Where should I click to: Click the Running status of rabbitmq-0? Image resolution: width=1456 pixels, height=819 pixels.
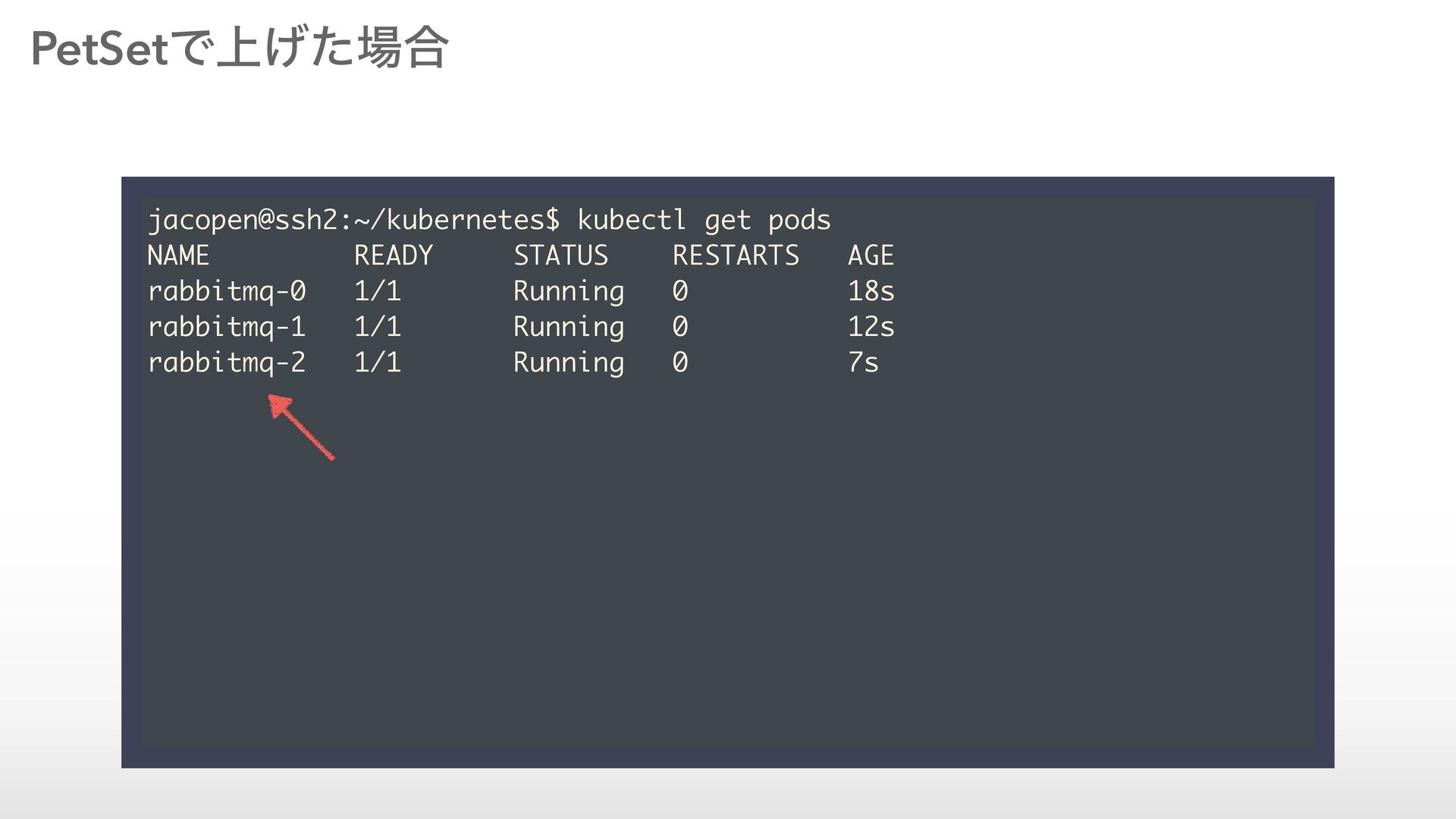click(x=569, y=291)
